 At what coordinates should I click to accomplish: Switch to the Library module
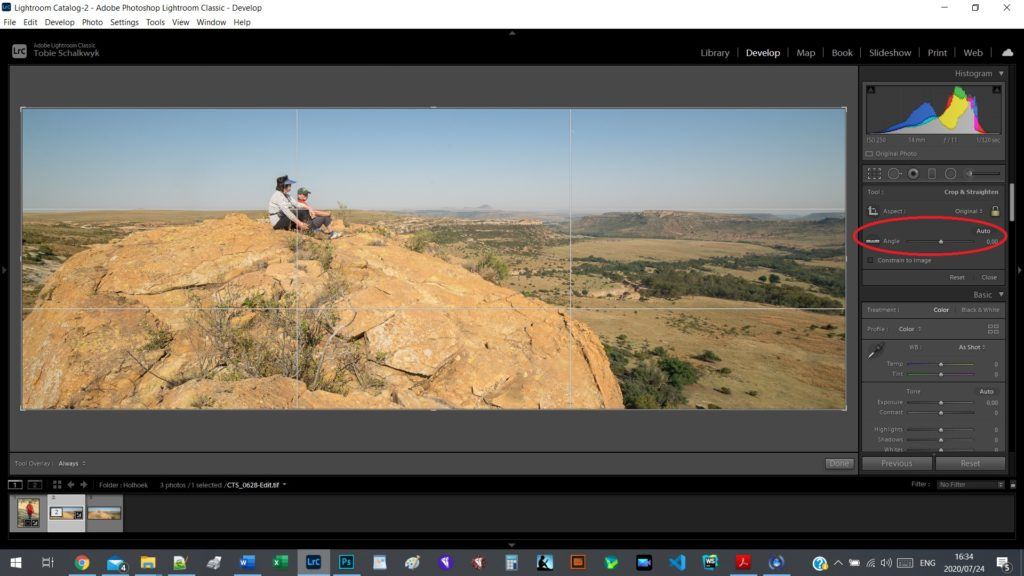tap(715, 53)
